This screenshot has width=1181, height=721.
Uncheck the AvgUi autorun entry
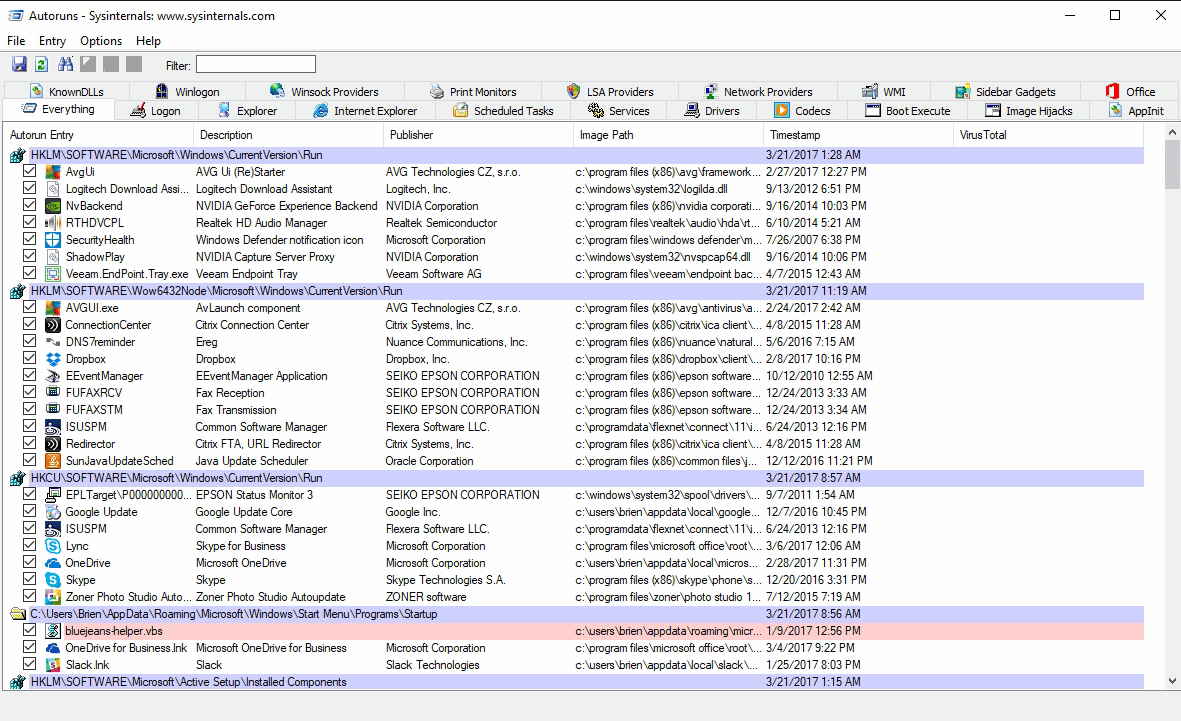(x=30, y=172)
